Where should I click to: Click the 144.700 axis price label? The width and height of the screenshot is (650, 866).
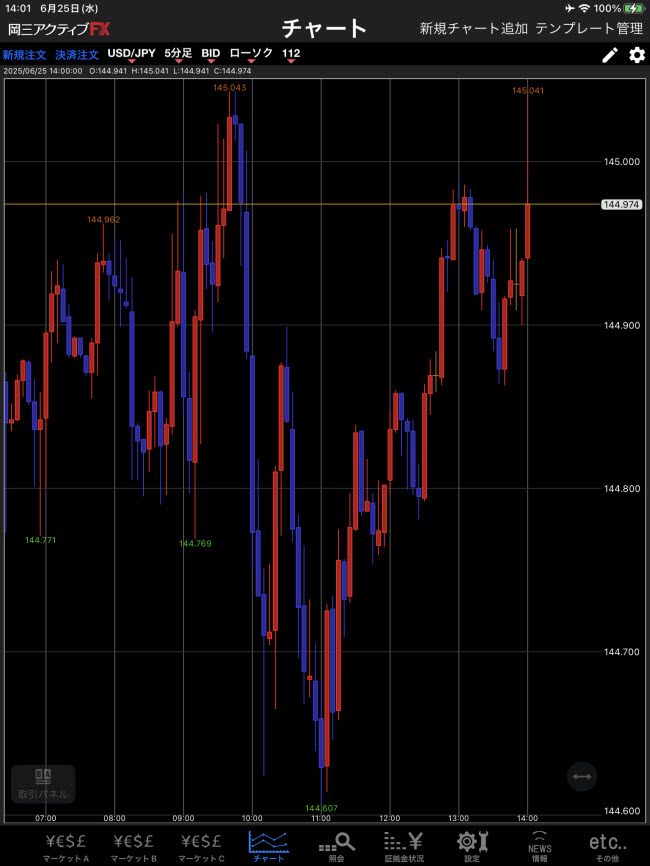pyautogui.click(x=622, y=652)
